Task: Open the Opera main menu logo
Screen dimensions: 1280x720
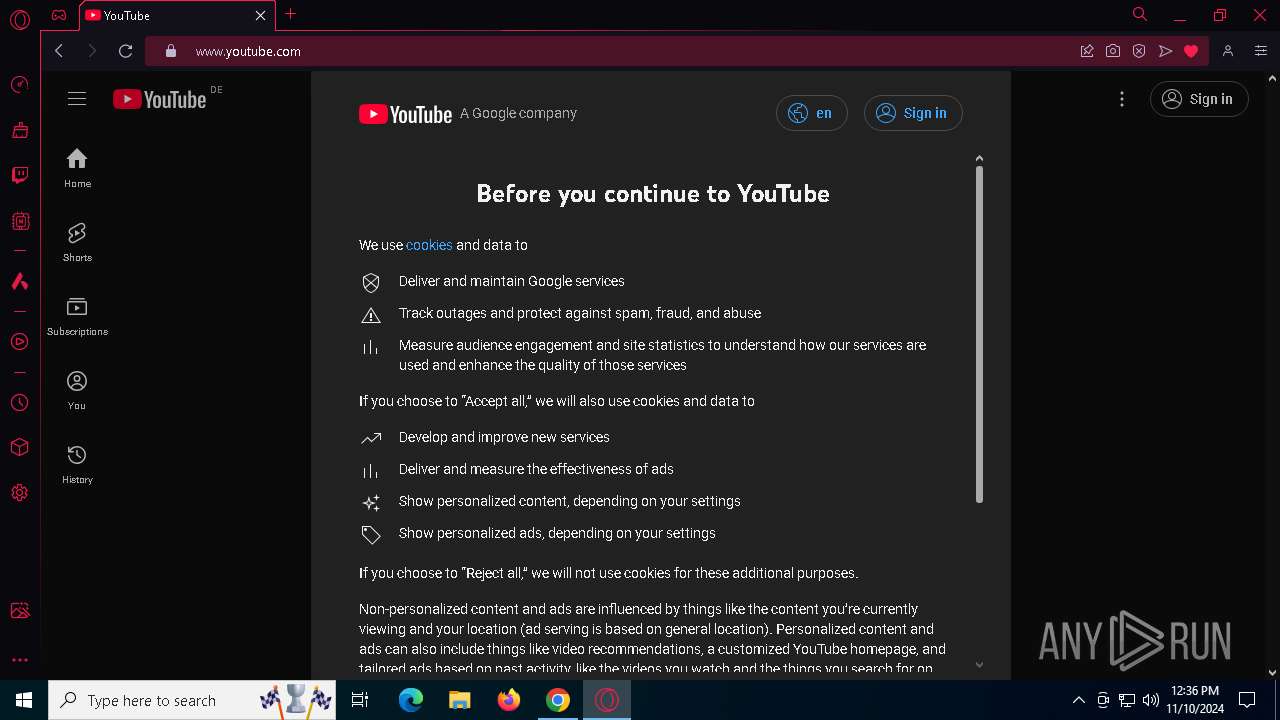Action: [19, 19]
